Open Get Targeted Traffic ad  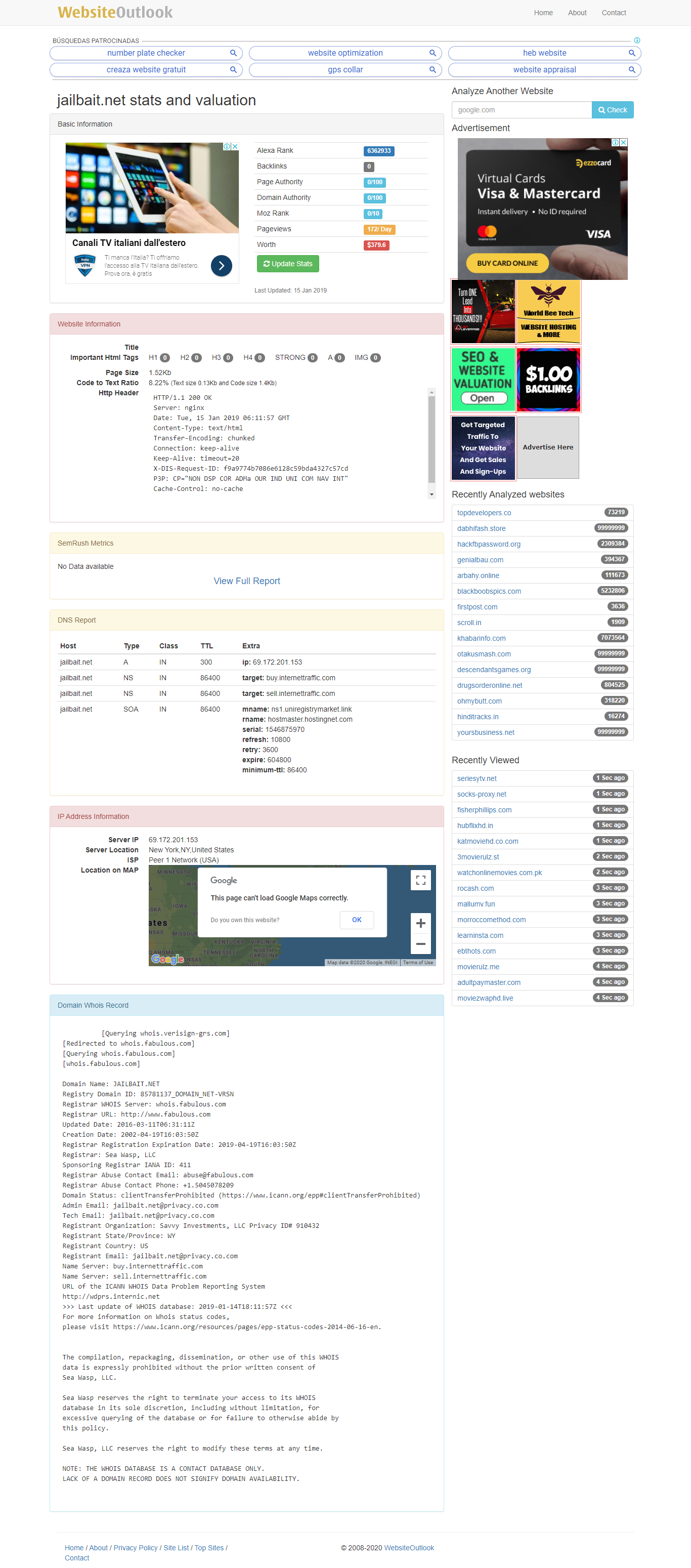(483, 448)
